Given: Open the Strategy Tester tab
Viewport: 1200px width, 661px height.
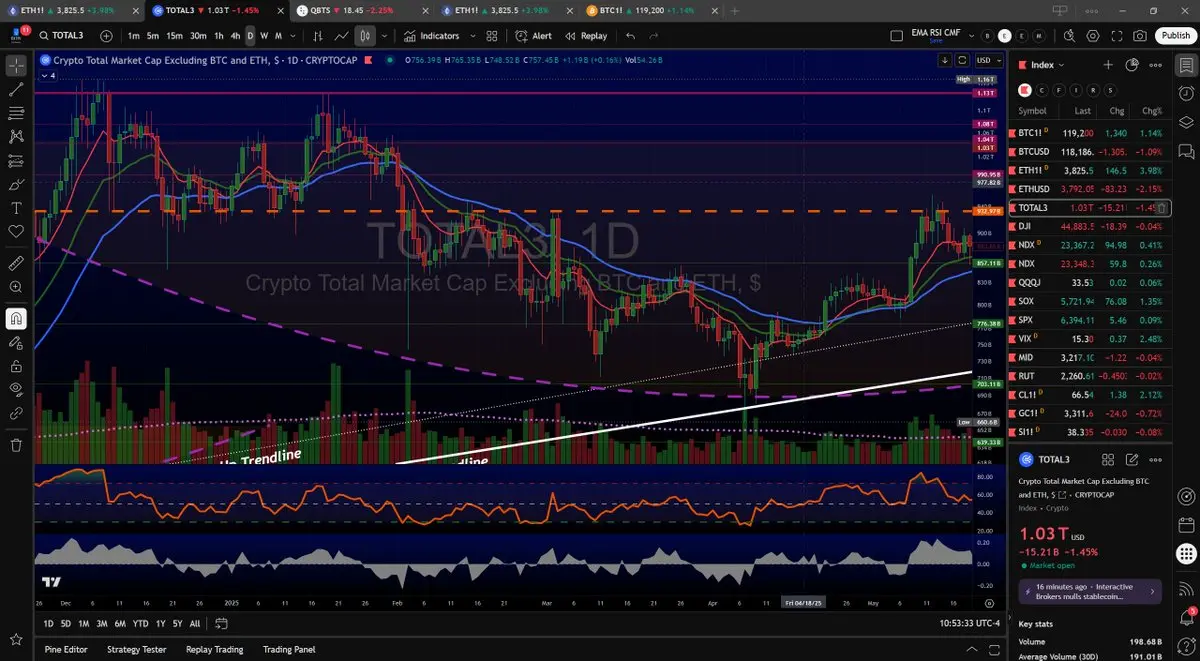Looking at the screenshot, I should click(x=137, y=649).
